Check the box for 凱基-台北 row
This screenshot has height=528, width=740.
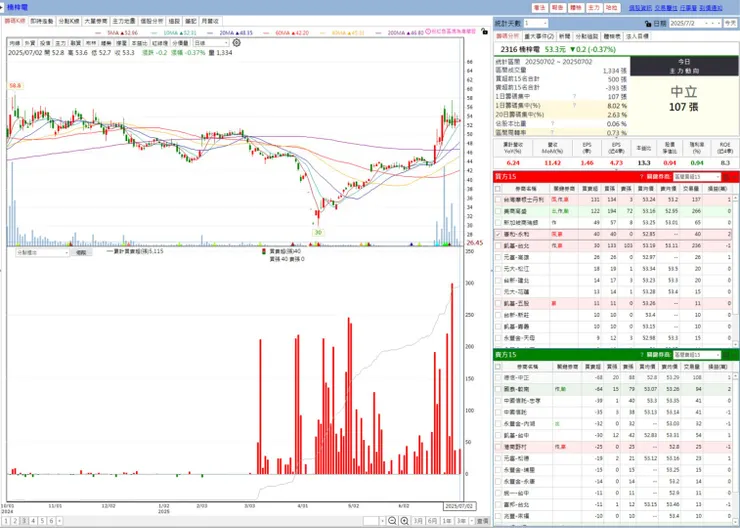click(x=498, y=246)
